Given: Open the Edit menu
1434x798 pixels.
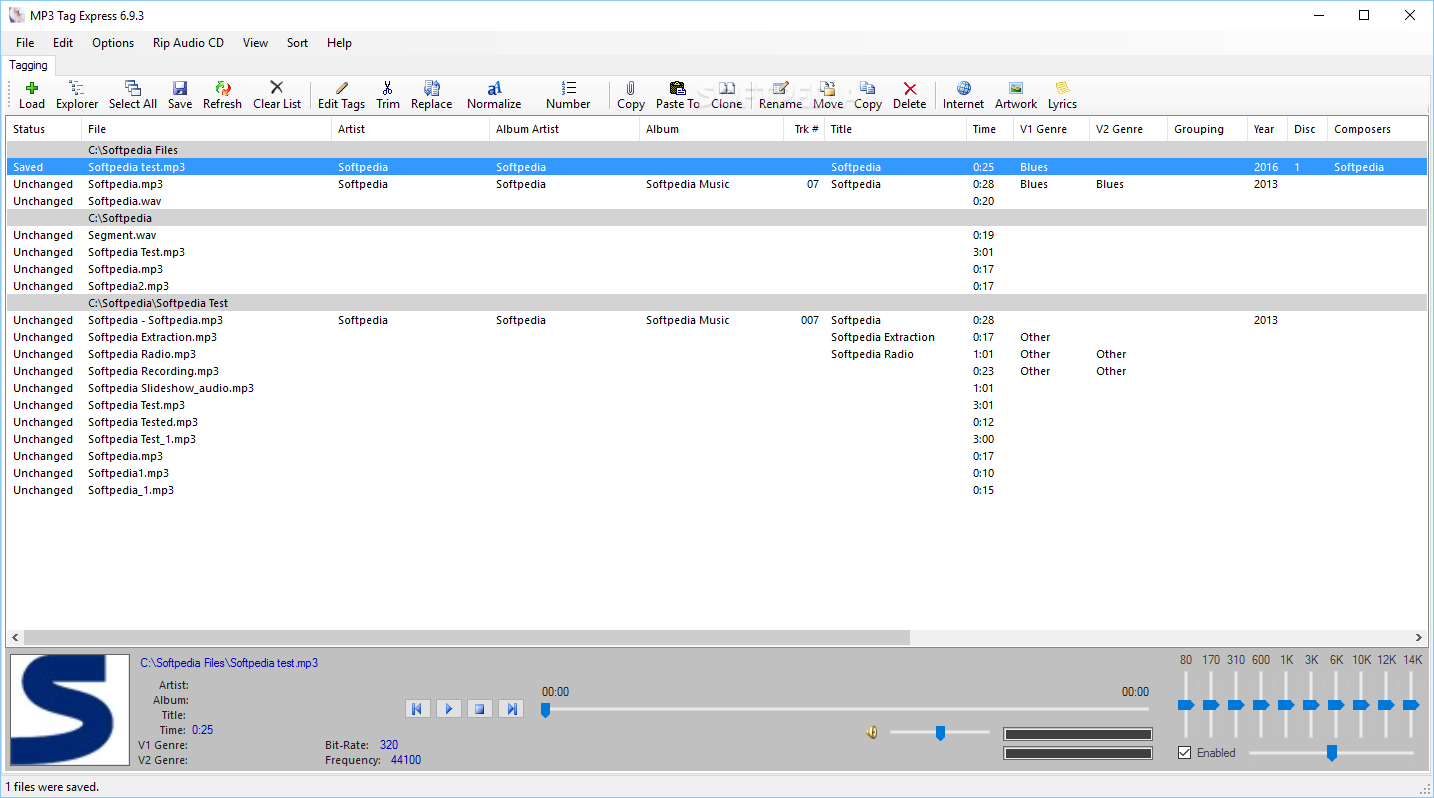Looking at the screenshot, I should point(63,43).
